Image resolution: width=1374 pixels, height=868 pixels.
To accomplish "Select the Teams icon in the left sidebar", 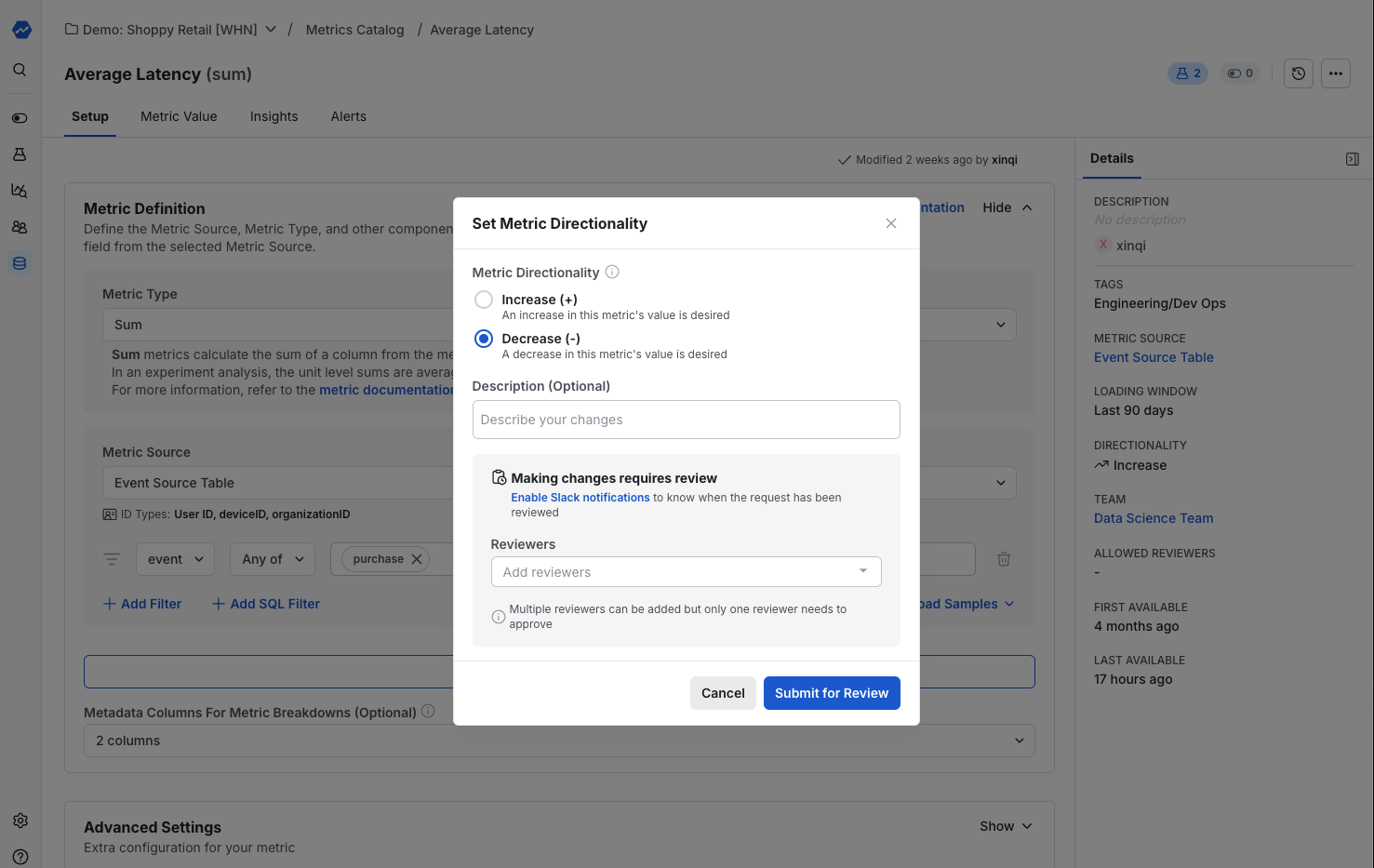I will click(x=20, y=226).
